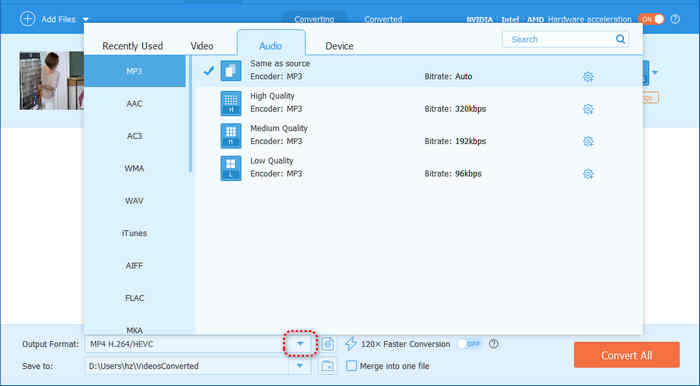Open settings gear for Low Quality
The image size is (700, 386).
pos(588,174)
